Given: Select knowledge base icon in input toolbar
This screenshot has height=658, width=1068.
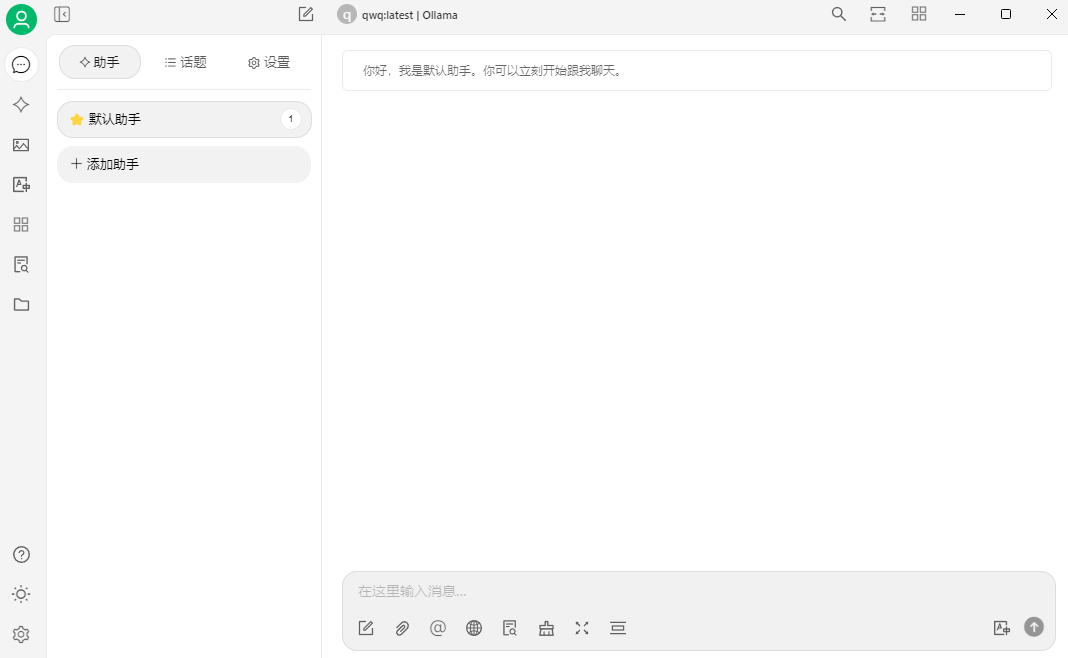Looking at the screenshot, I should 509,628.
